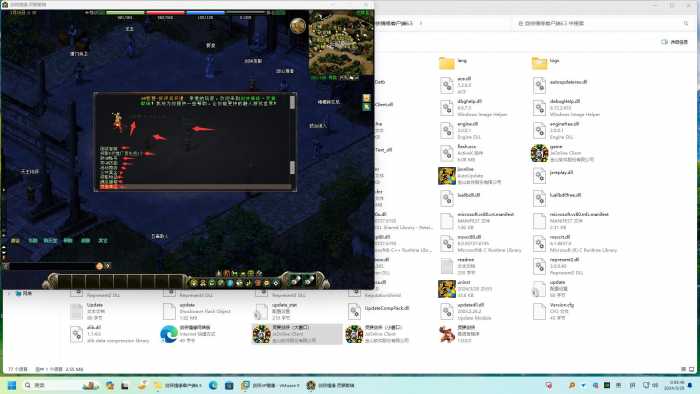Select the updatedll.dll Update Module file
The height and width of the screenshot is (394, 700).
pos(465,311)
